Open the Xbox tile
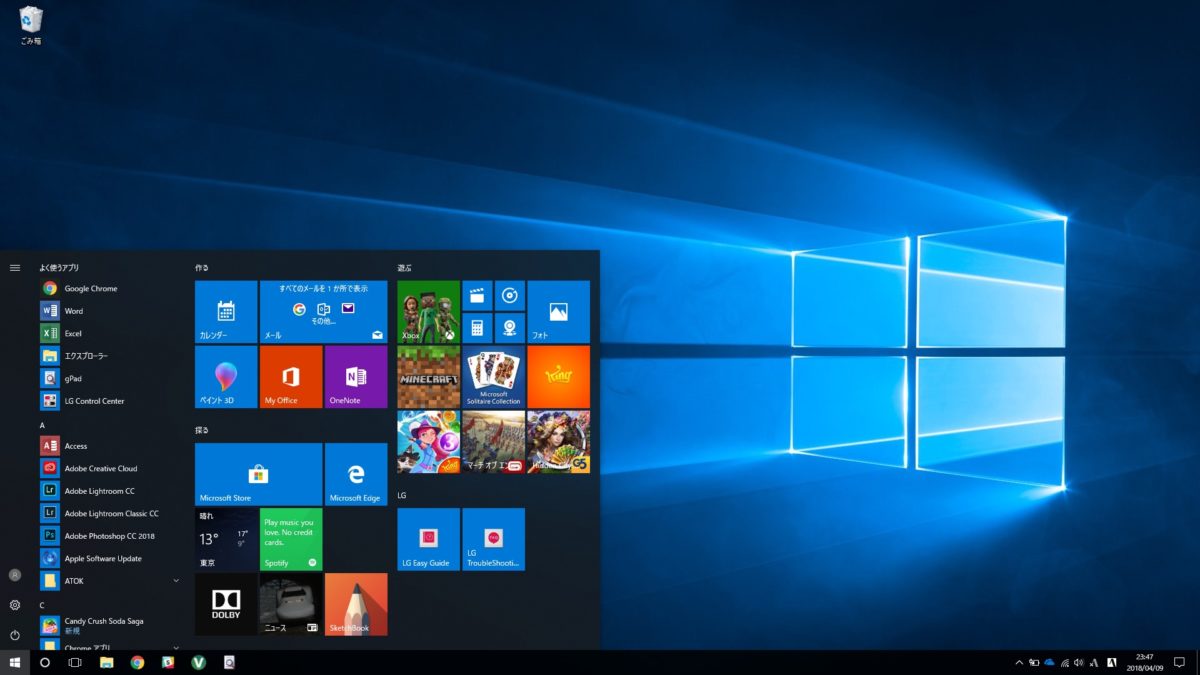 pyautogui.click(x=429, y=312)
